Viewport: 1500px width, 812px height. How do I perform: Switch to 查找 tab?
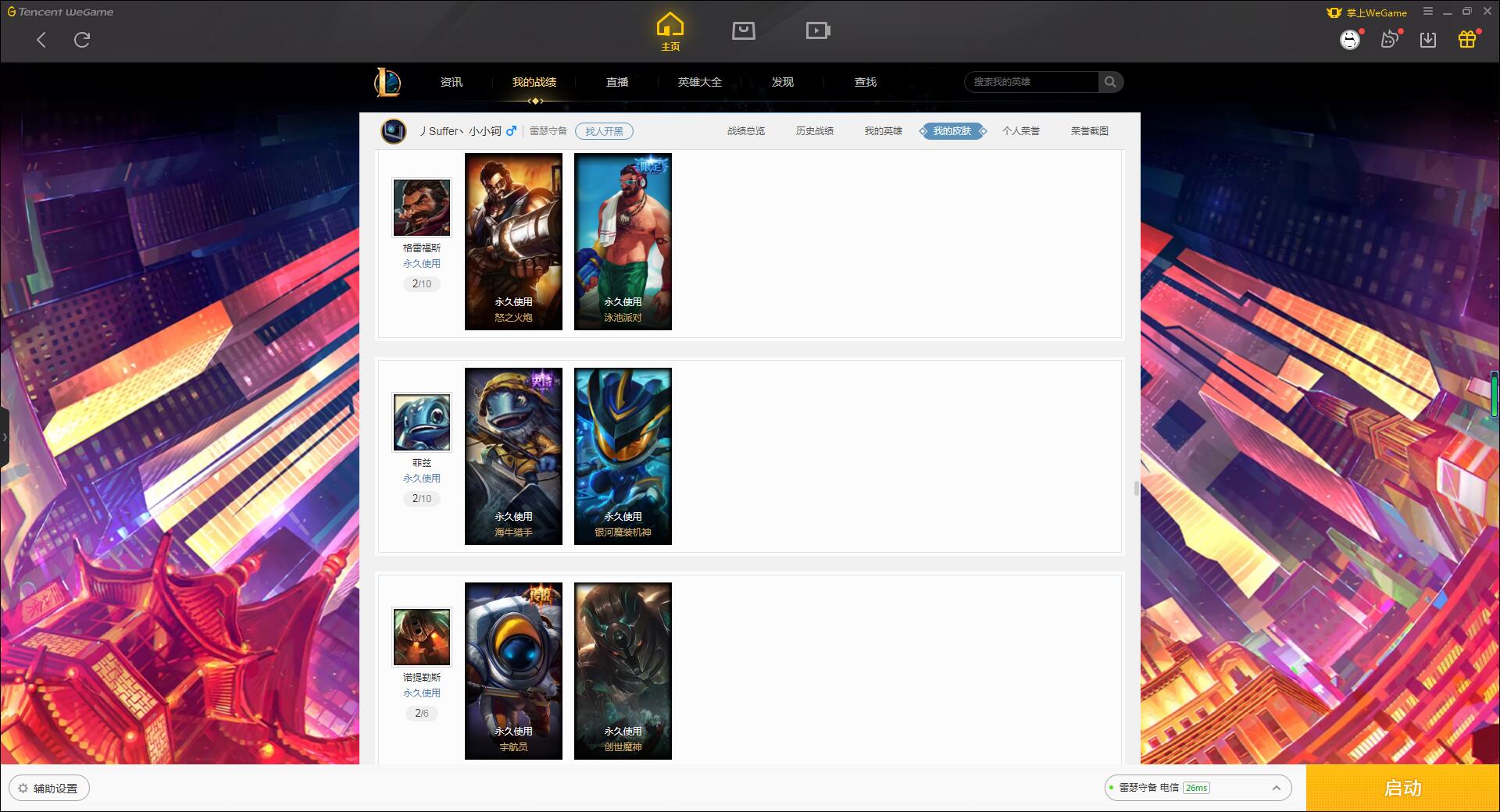click(x=866, y=82)
